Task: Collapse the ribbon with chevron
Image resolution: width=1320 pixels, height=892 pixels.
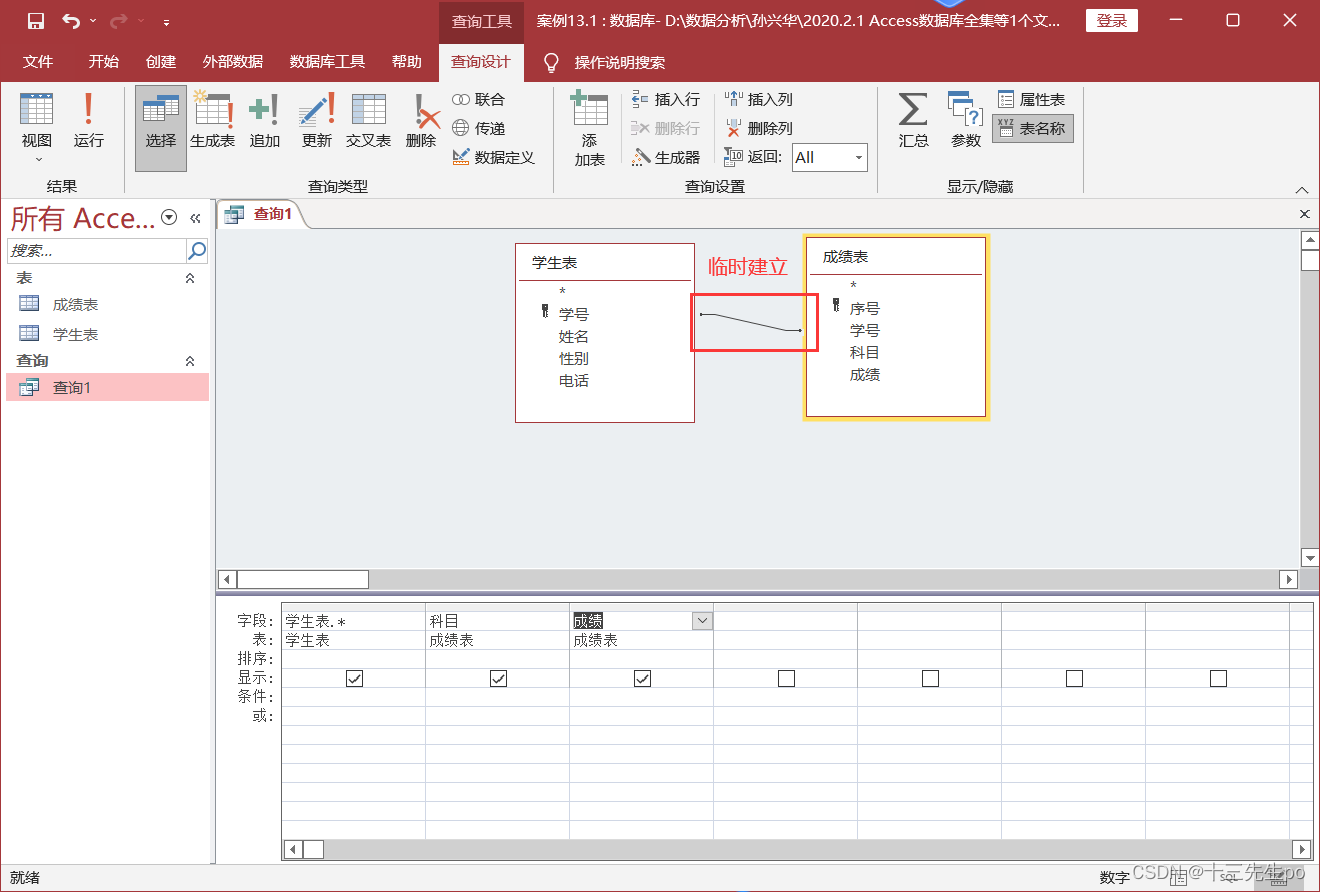Action: (x=1301, y=190)
